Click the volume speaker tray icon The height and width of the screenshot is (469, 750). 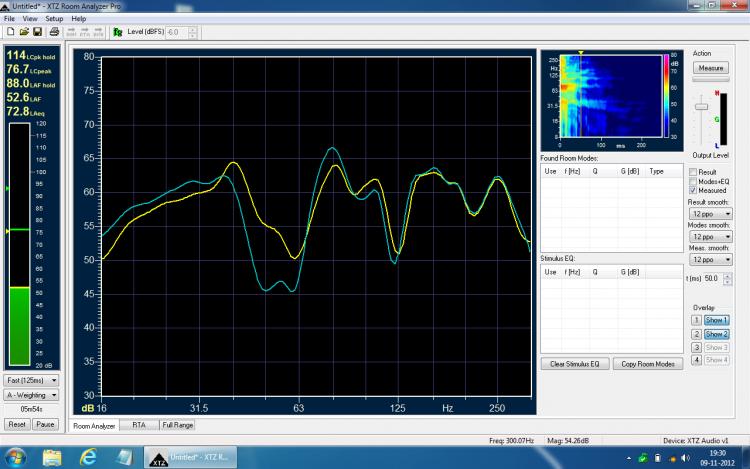click(686, 458)
